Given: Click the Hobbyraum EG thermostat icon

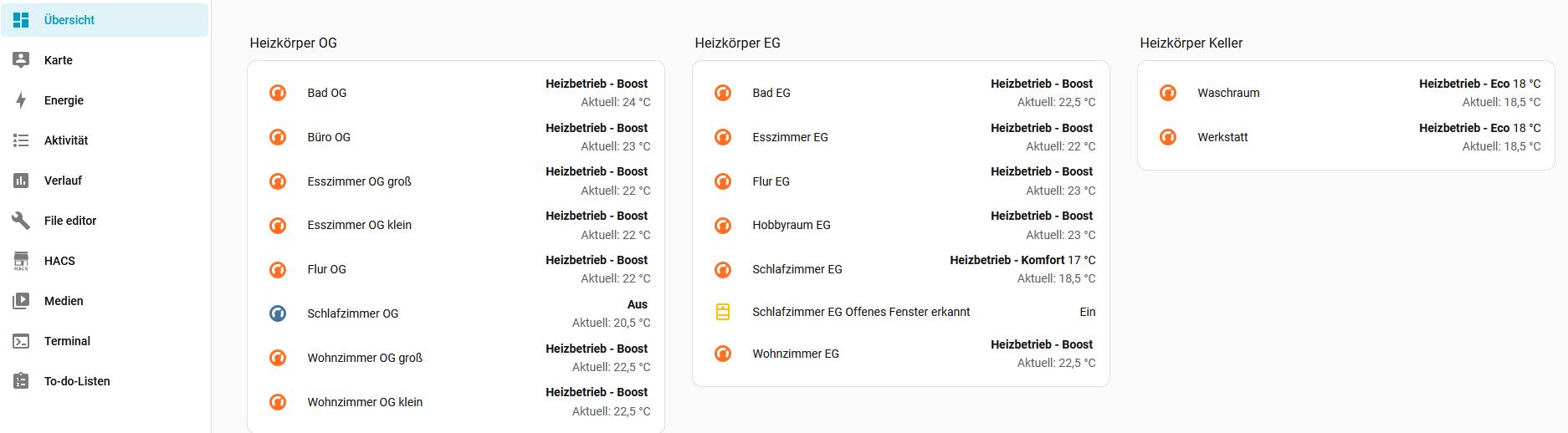Looking at the screenshot, I should point(723,226).
